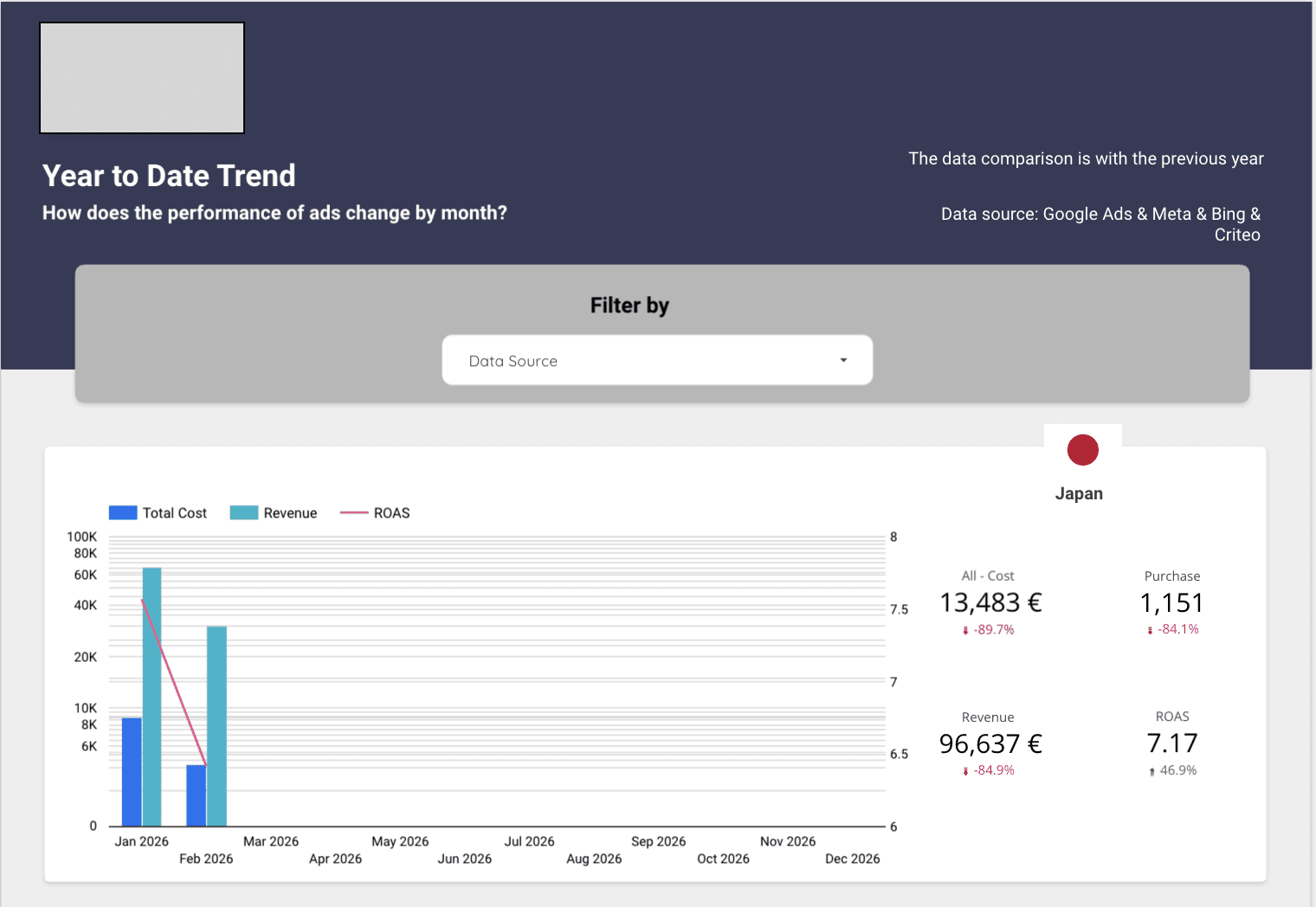Click the Purchase scorecard value 1,151
Viewport: 1316px width, 907px height.
(1171, 602)
